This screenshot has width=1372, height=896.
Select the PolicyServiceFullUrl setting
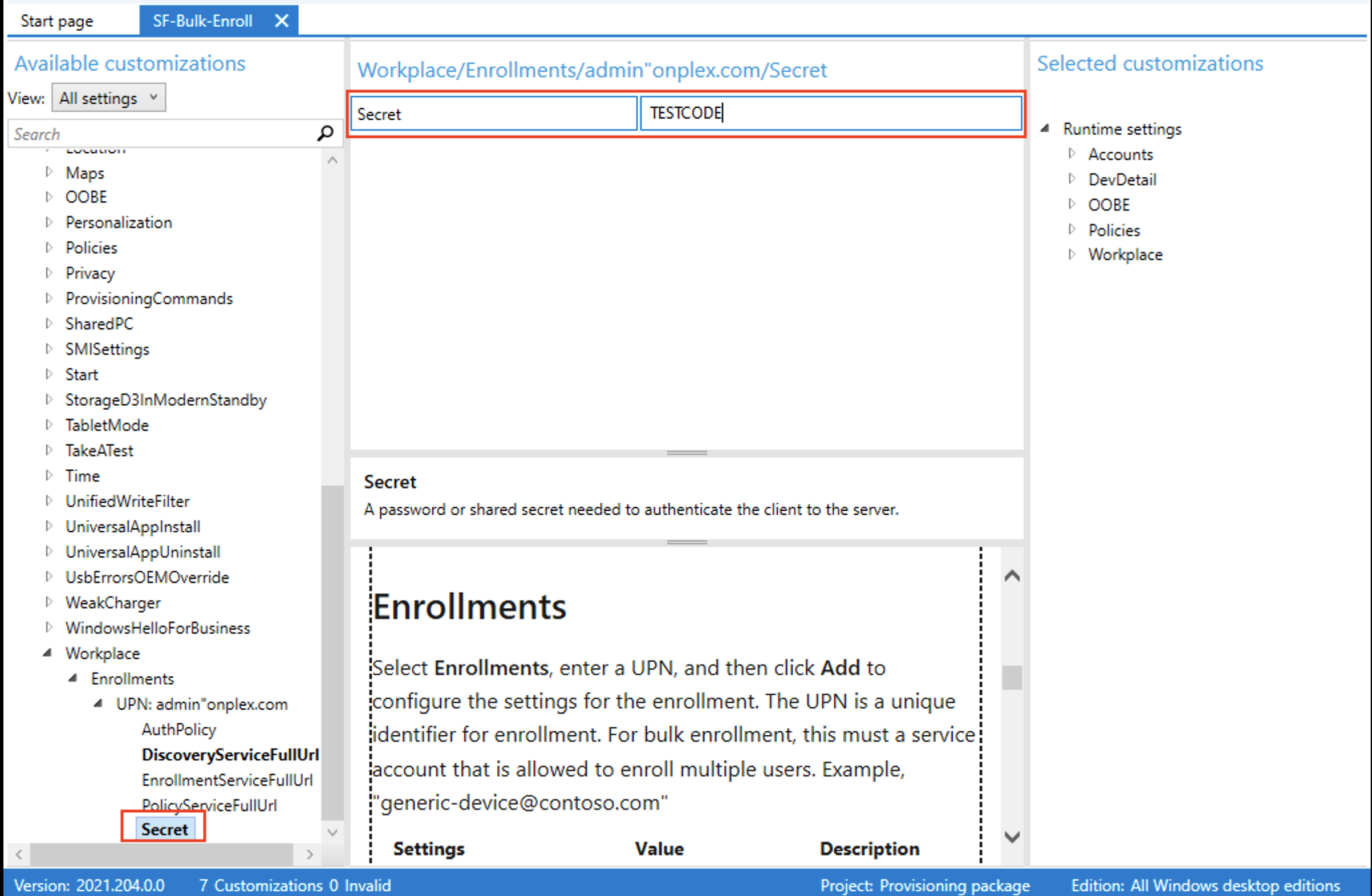(209, 804)
